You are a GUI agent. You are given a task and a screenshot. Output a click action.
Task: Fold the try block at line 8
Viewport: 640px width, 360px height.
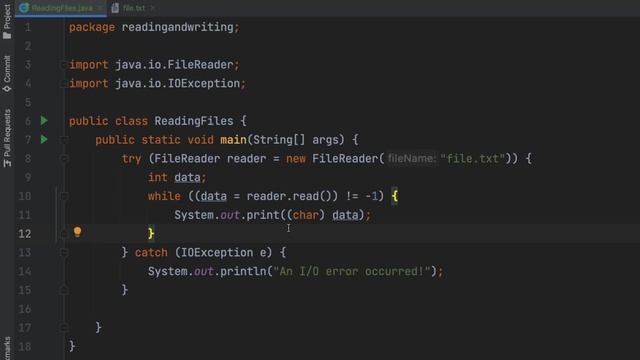coord(64,159)
